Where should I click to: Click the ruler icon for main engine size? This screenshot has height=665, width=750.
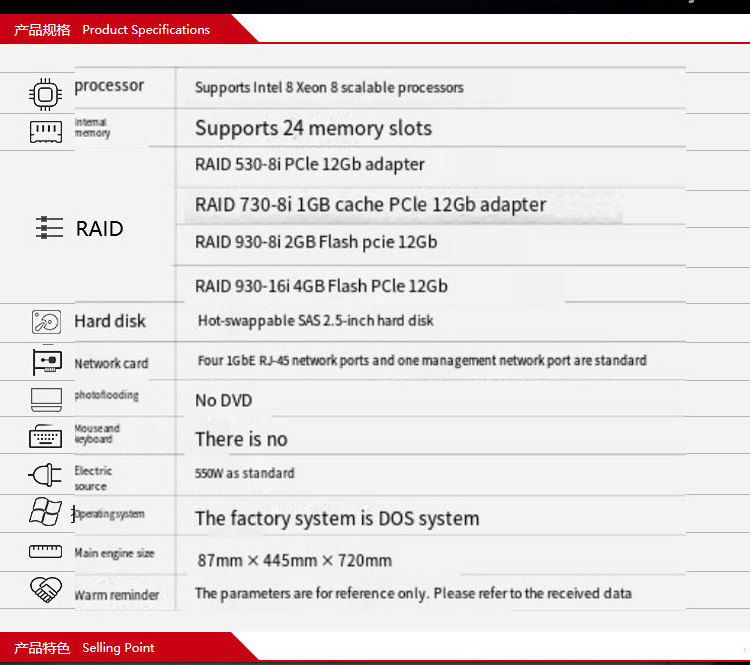point(46,552)
